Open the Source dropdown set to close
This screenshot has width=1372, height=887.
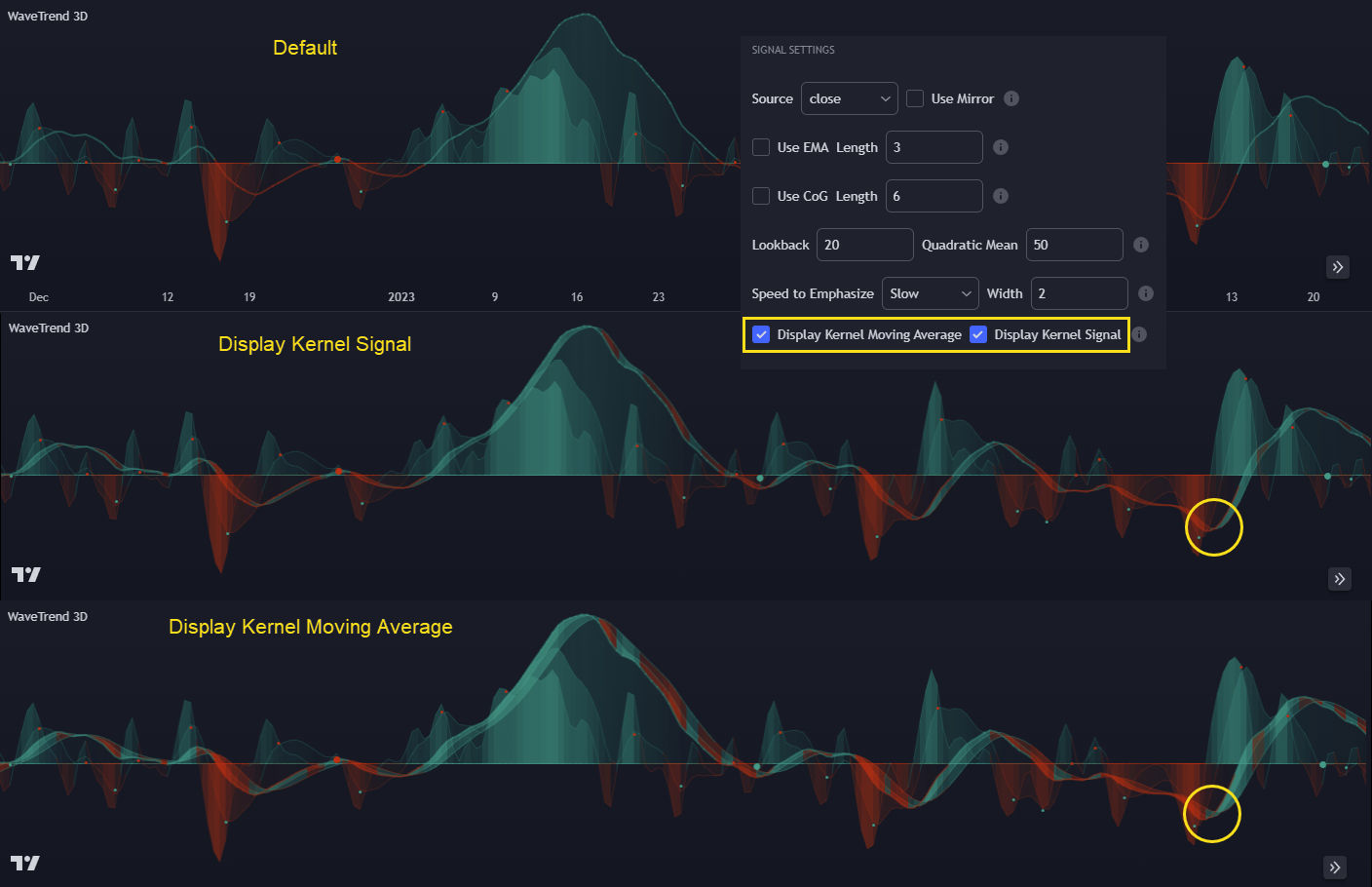point(849,98)
